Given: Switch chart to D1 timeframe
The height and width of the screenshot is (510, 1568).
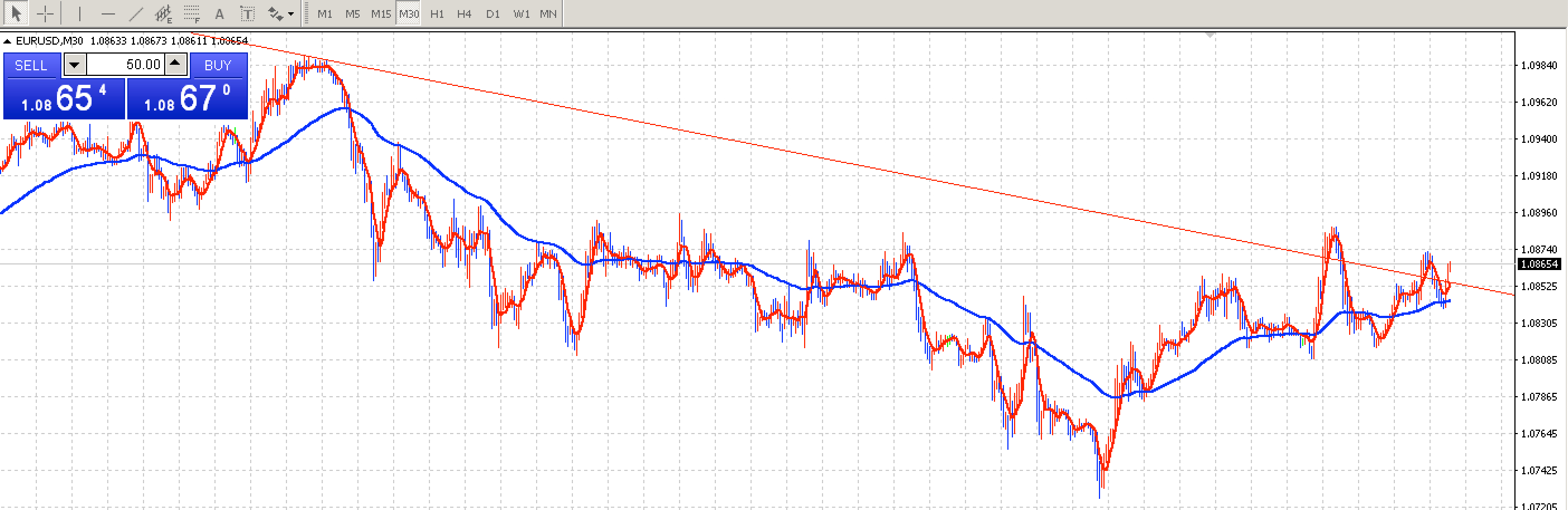Looking at the screenshot, I should (x=493, y=13).
